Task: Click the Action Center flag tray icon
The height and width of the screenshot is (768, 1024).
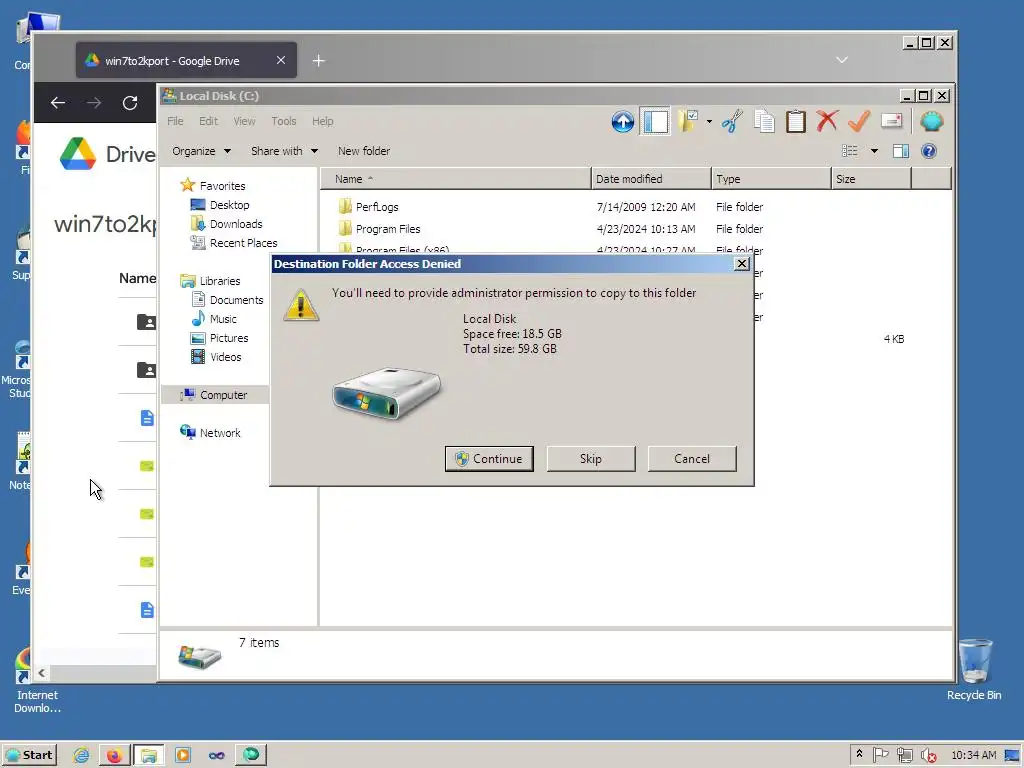Action: pyautogui.click(x=880, y=754)
